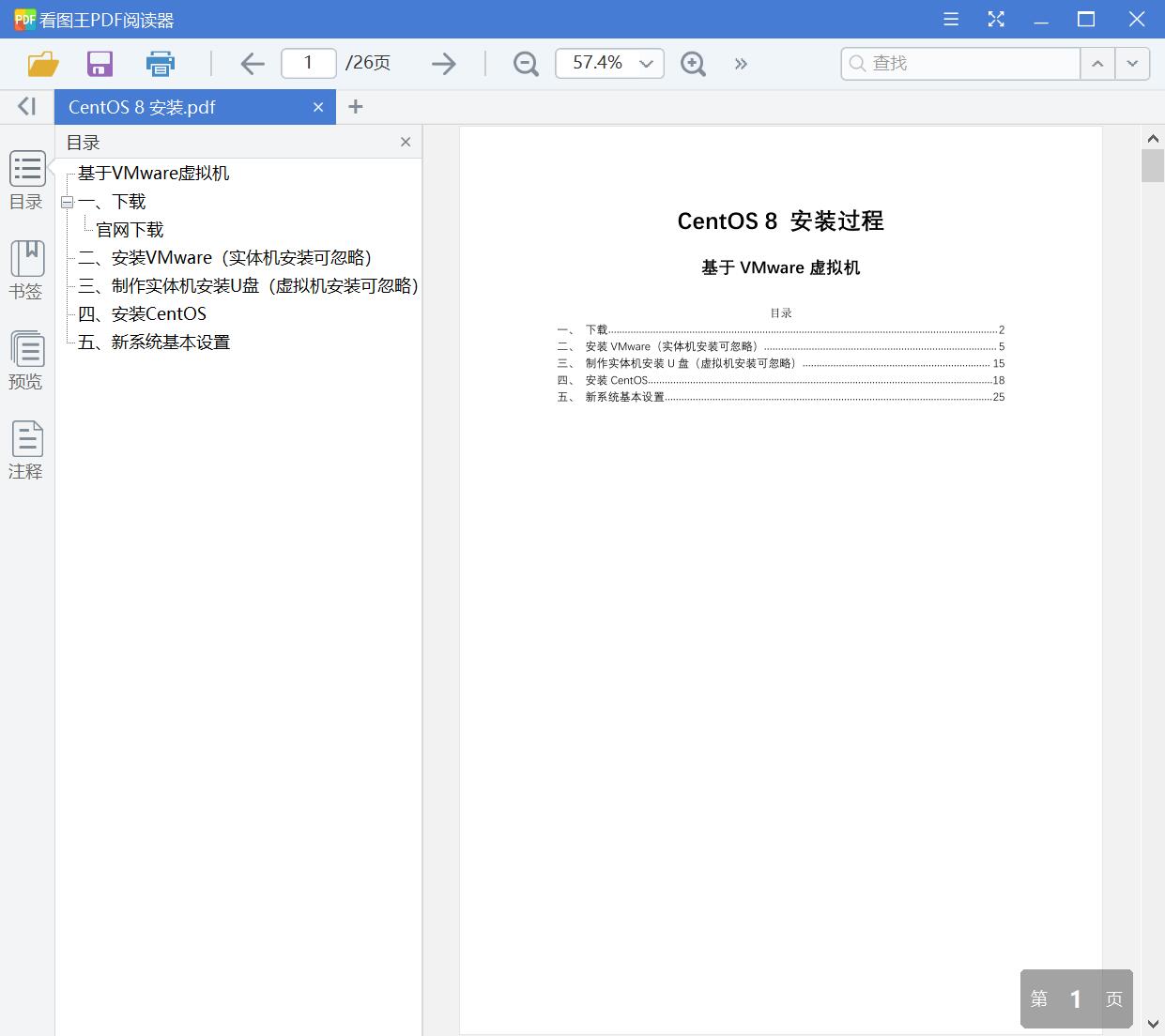Screen dimensions: 1165x1036
Task: Toggle fullscreen mode icon in title bar
Action: pyautogui.click(x=996, y=19)
